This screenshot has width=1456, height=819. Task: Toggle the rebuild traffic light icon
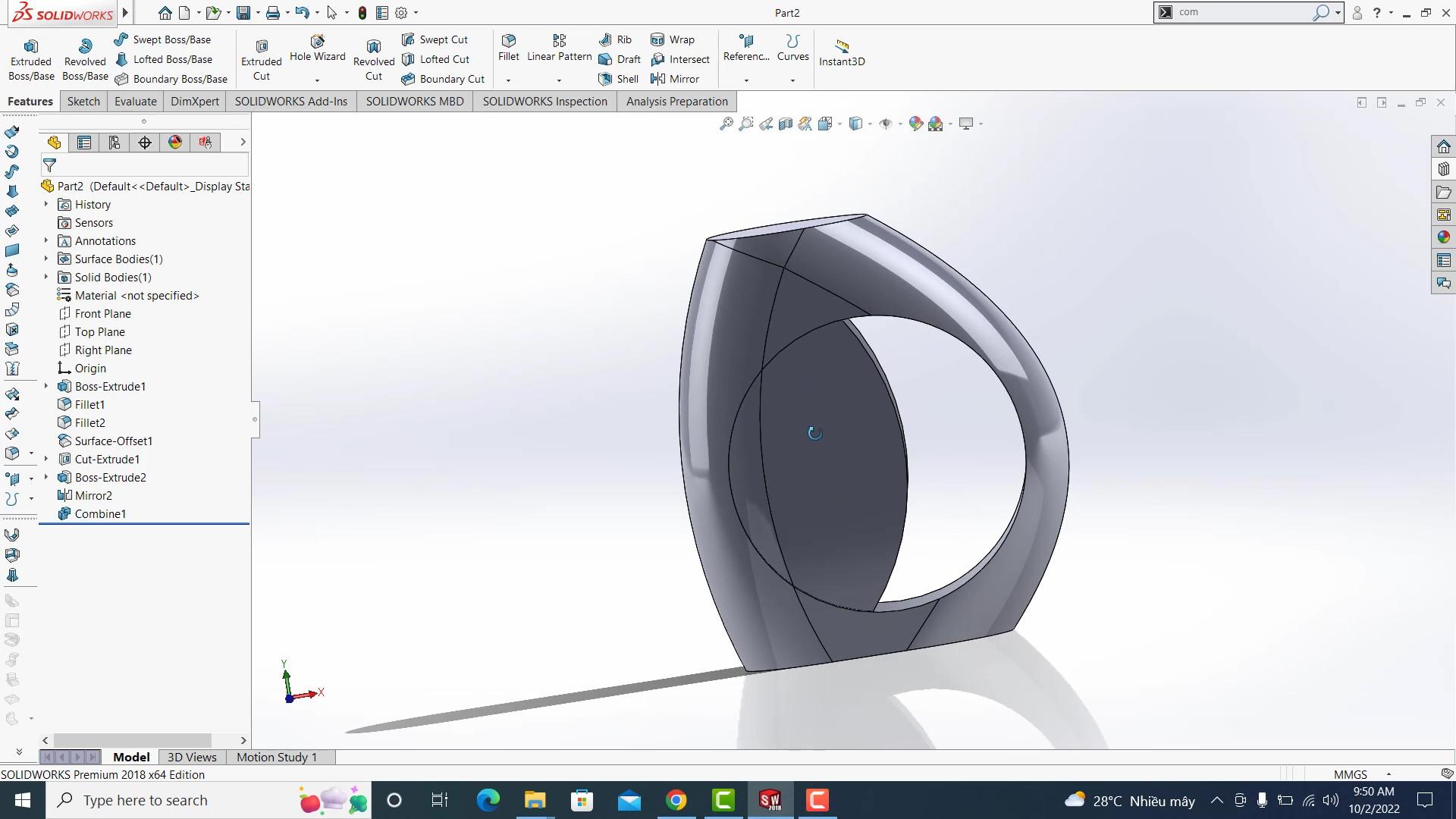[362, 13]
